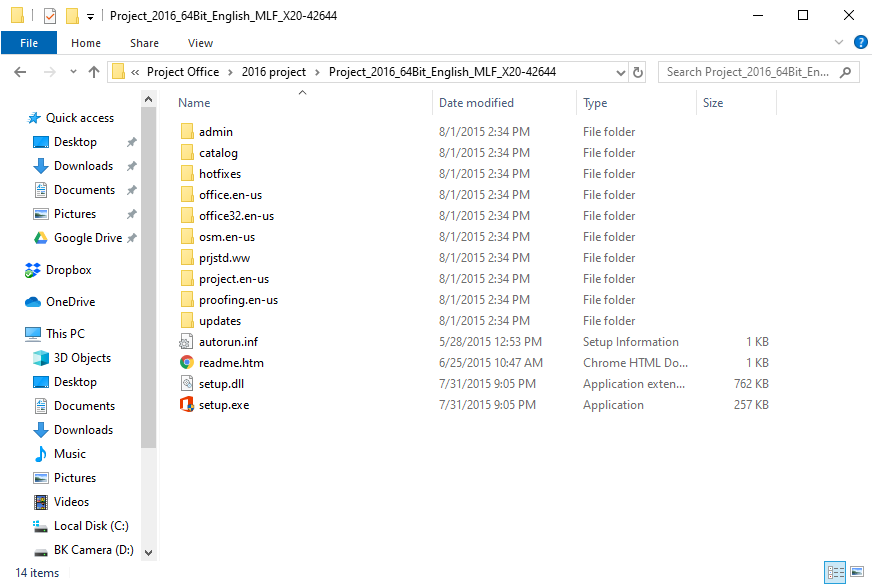Switch to the View ribbon tab
Viewport: 873px width, 585px height.
tap(200, 43)
